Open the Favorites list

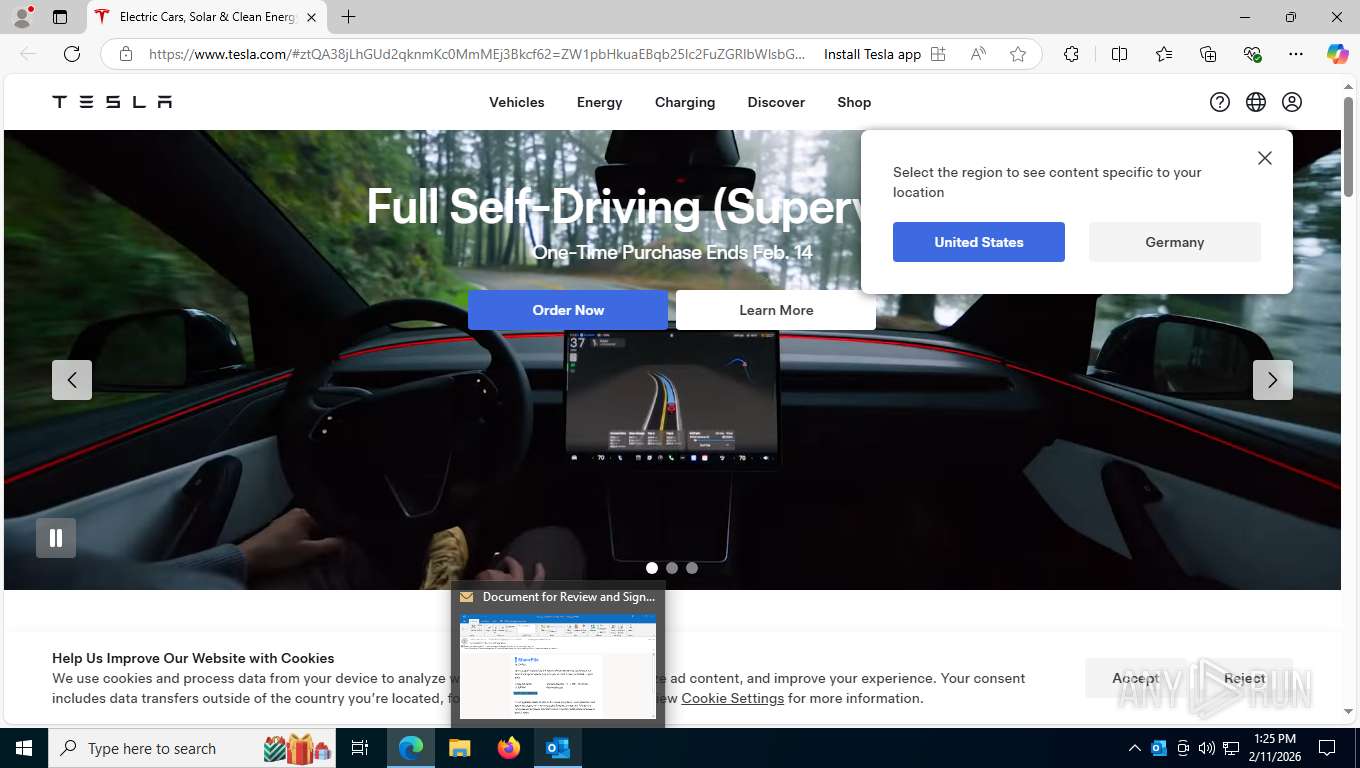click(x=1164, y=54)
